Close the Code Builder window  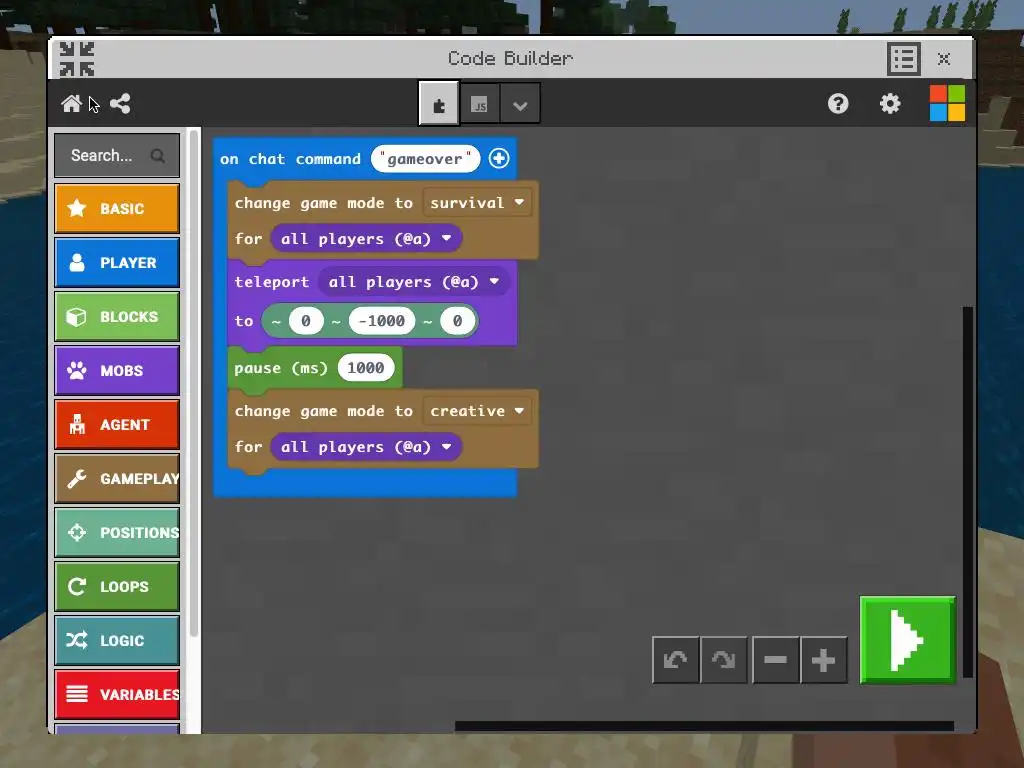click(943, 59)
